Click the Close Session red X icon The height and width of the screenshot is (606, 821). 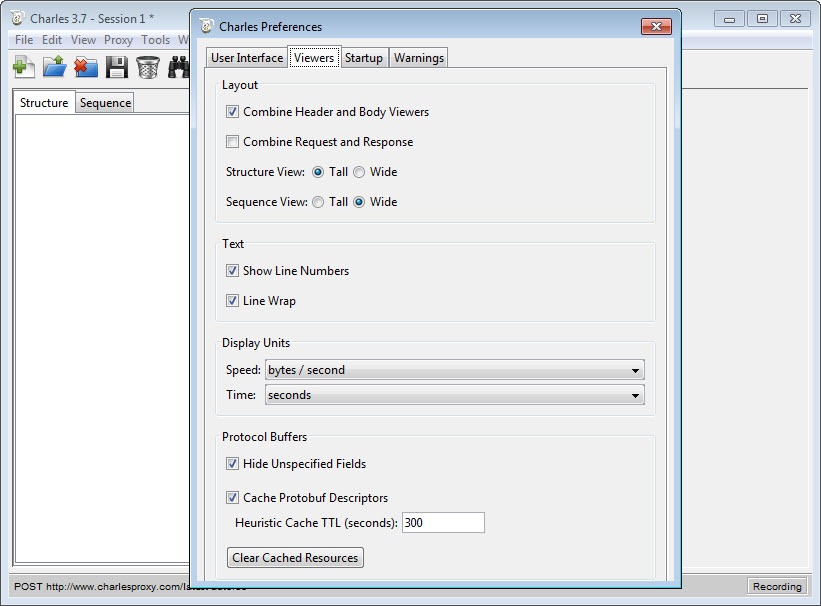(x=86, y=67)
